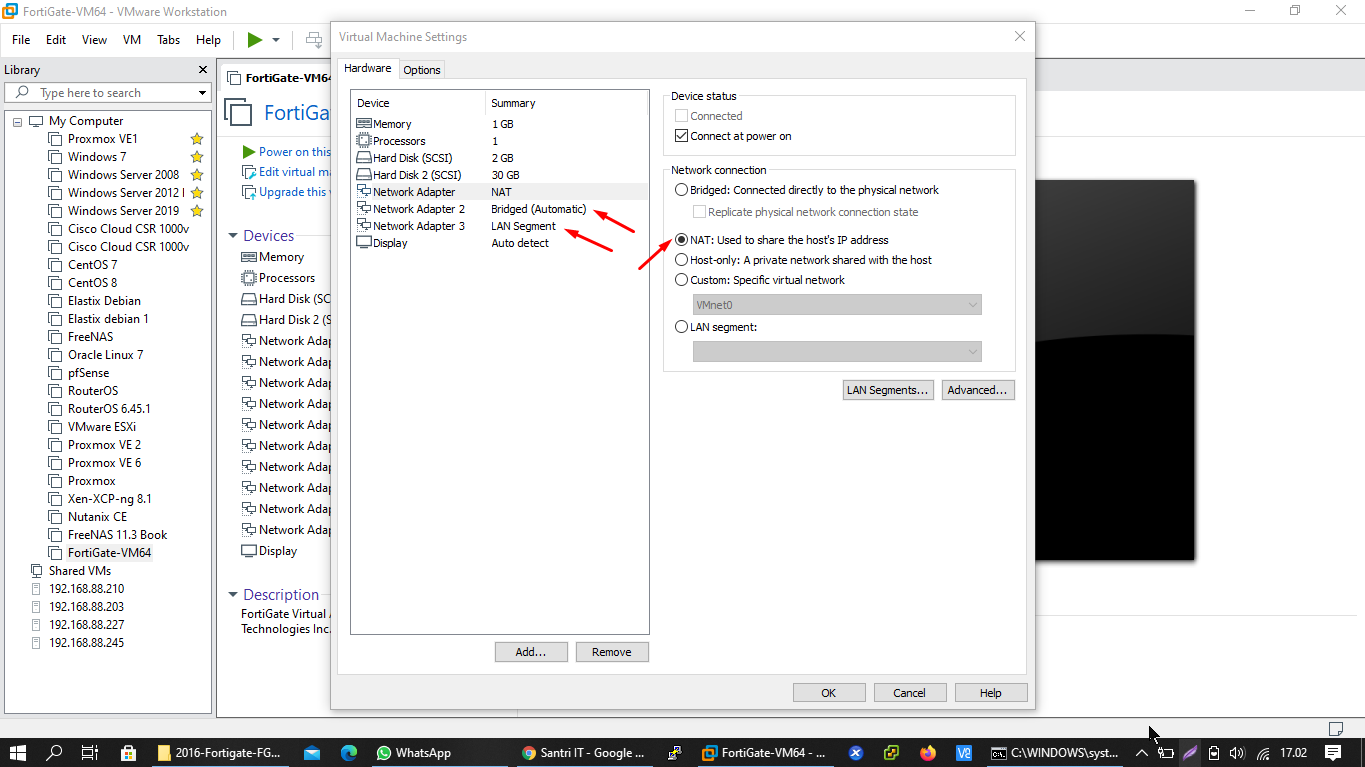Screen dimensions: 1365x767
Task: Close the Library panel with X
Action: click(x=202, y=70)
